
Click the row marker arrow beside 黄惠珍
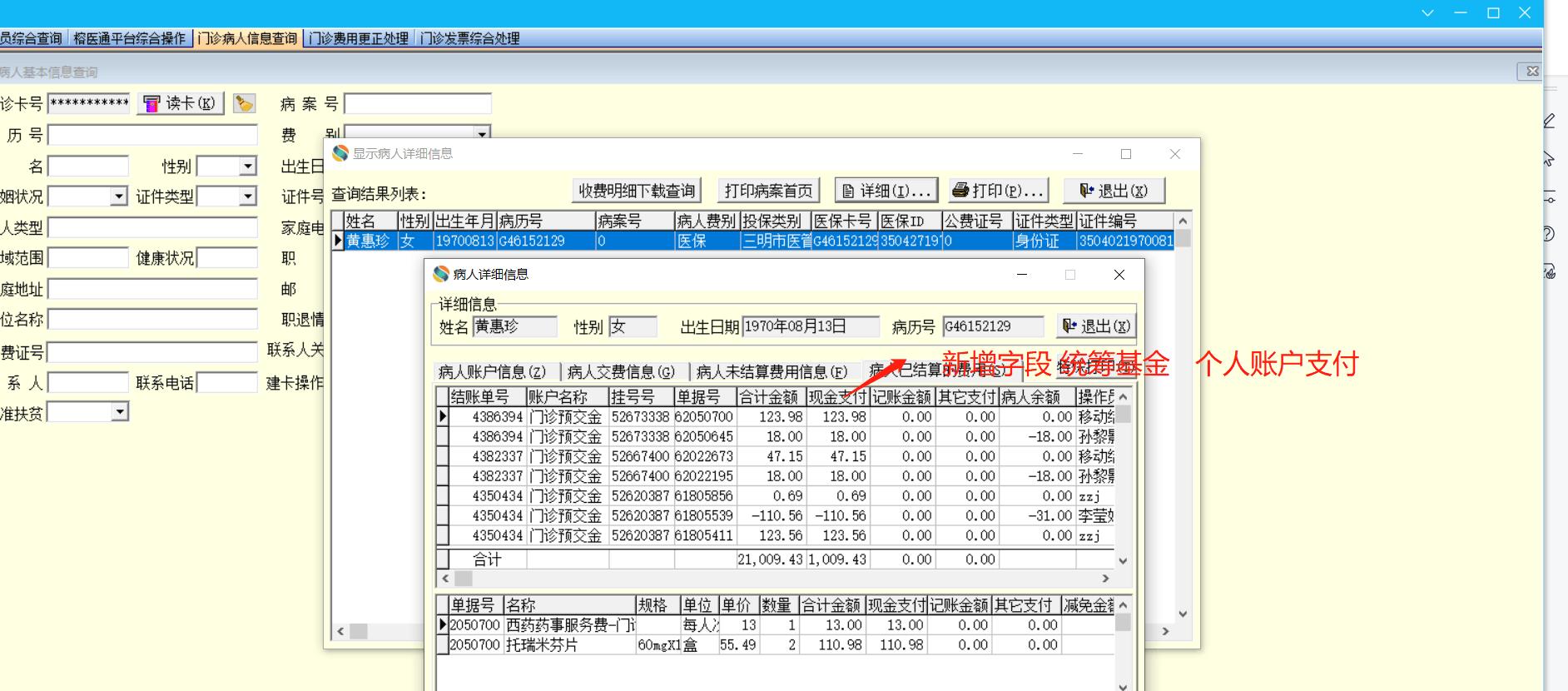(338, 241)
